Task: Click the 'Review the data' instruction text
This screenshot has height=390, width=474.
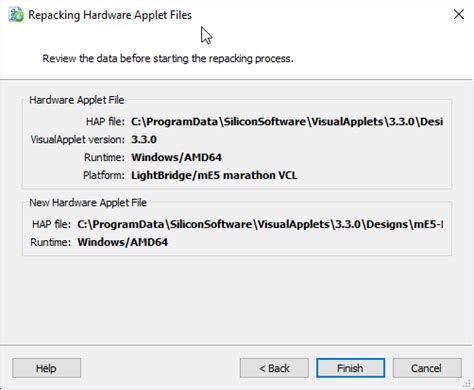Action: point(168,59)
